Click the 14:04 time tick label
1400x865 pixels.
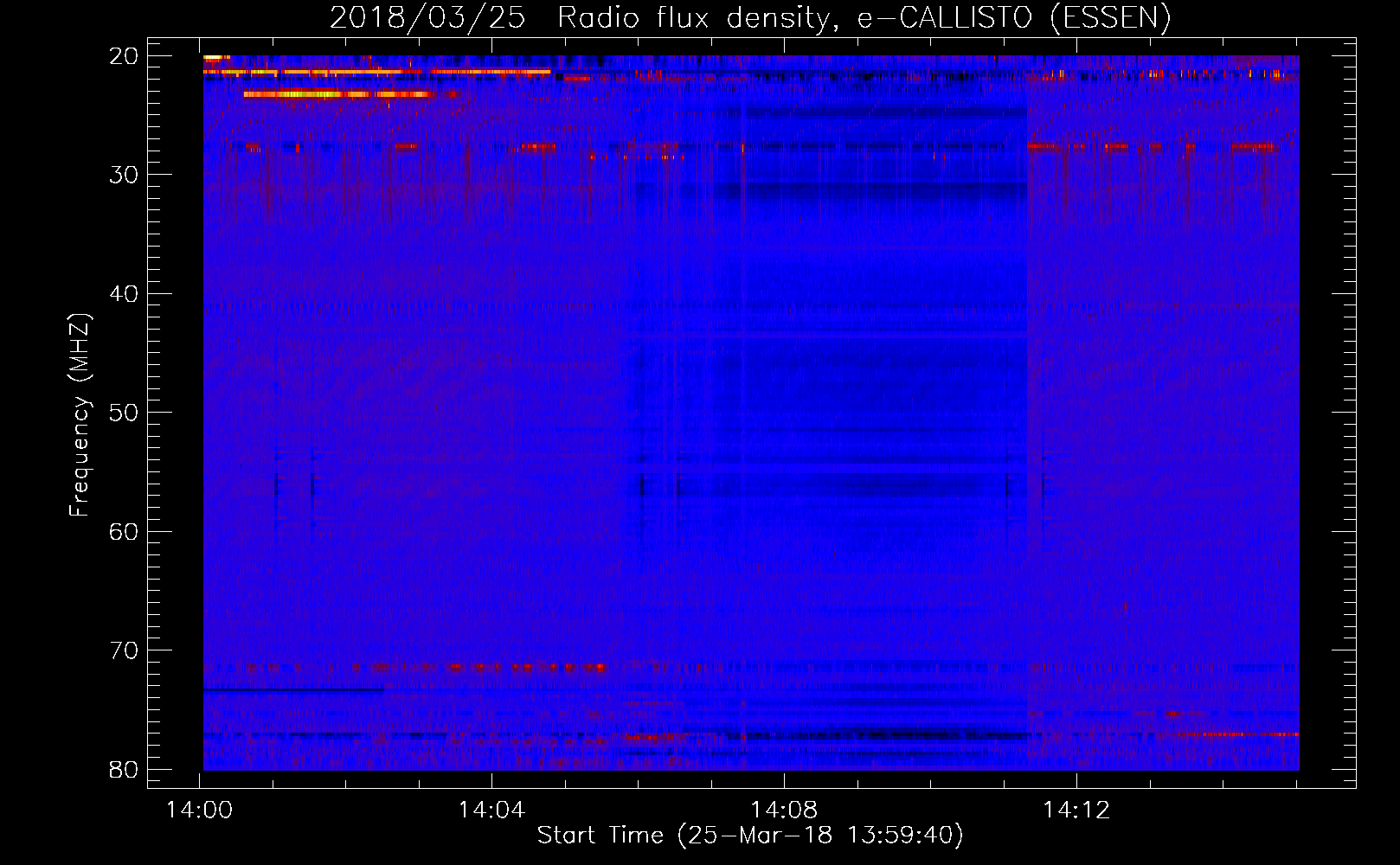pyautogui.click(x=491, y=811)
